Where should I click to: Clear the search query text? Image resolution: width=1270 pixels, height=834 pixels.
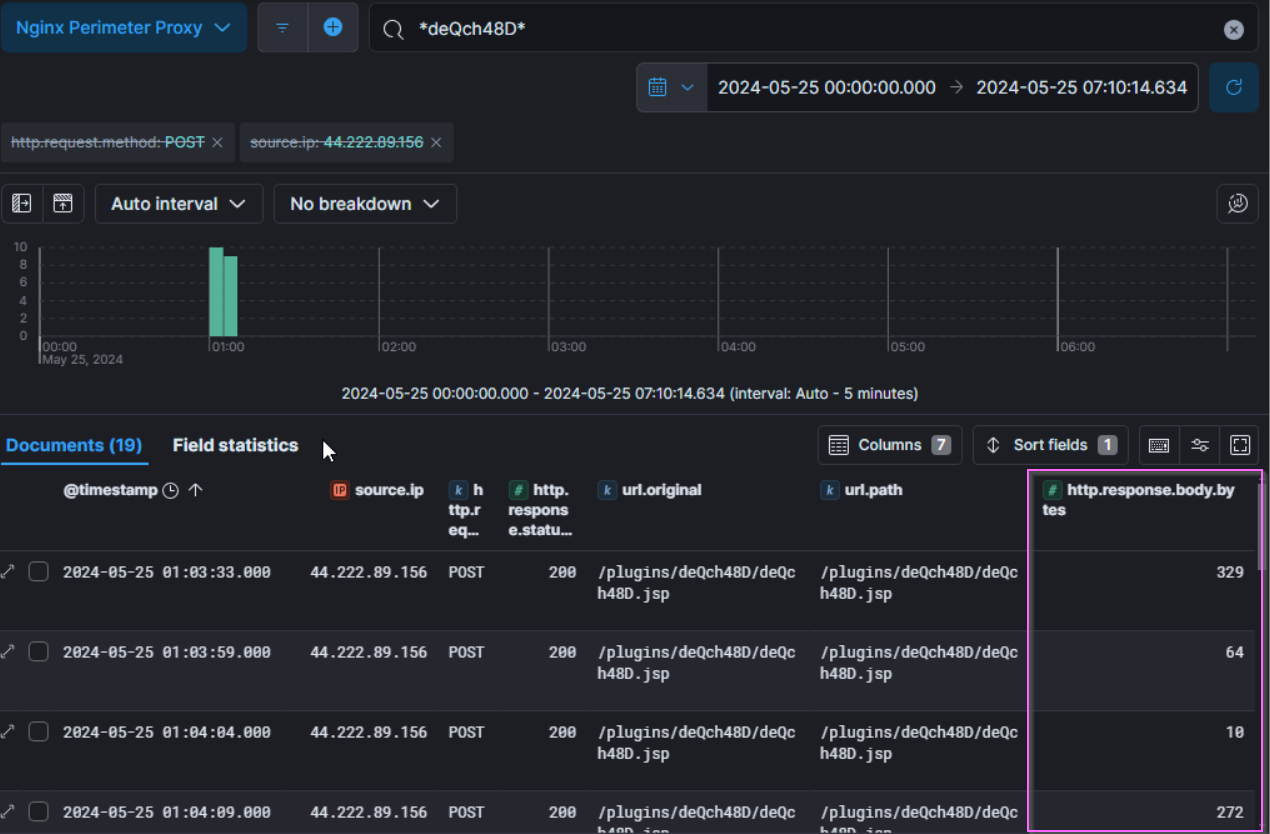coord(1234,30)
